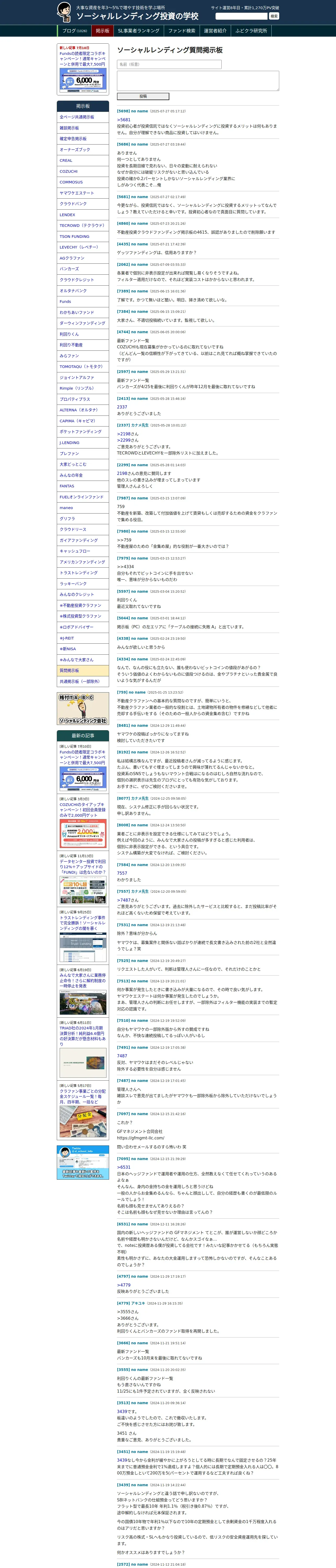Focus the 名前（任意） name field
The width and height of the screenshot is (336, 1568).
(x=169, y=64)
